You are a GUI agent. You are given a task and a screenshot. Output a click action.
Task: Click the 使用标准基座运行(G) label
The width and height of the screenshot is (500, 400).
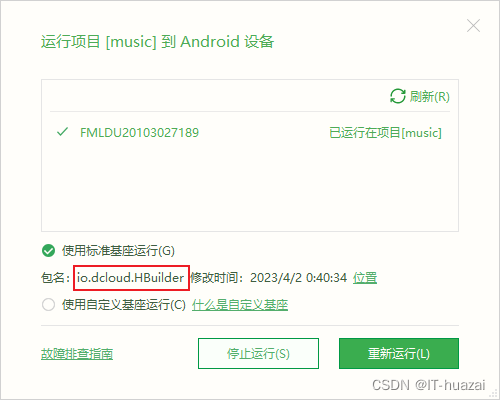pyautogui.click(x=118, y=251)
